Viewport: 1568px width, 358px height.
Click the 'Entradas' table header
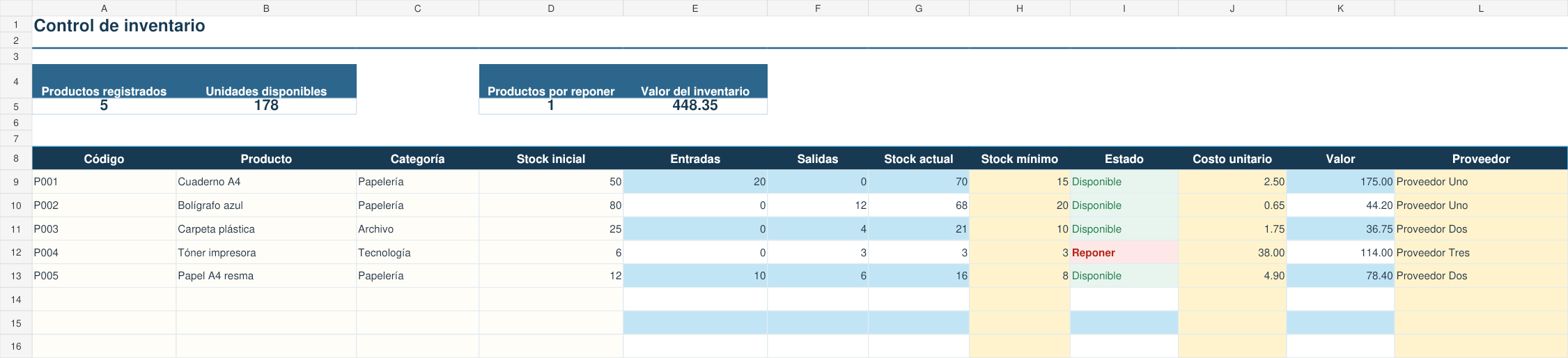pyautogui.click(x=695, y=159)
